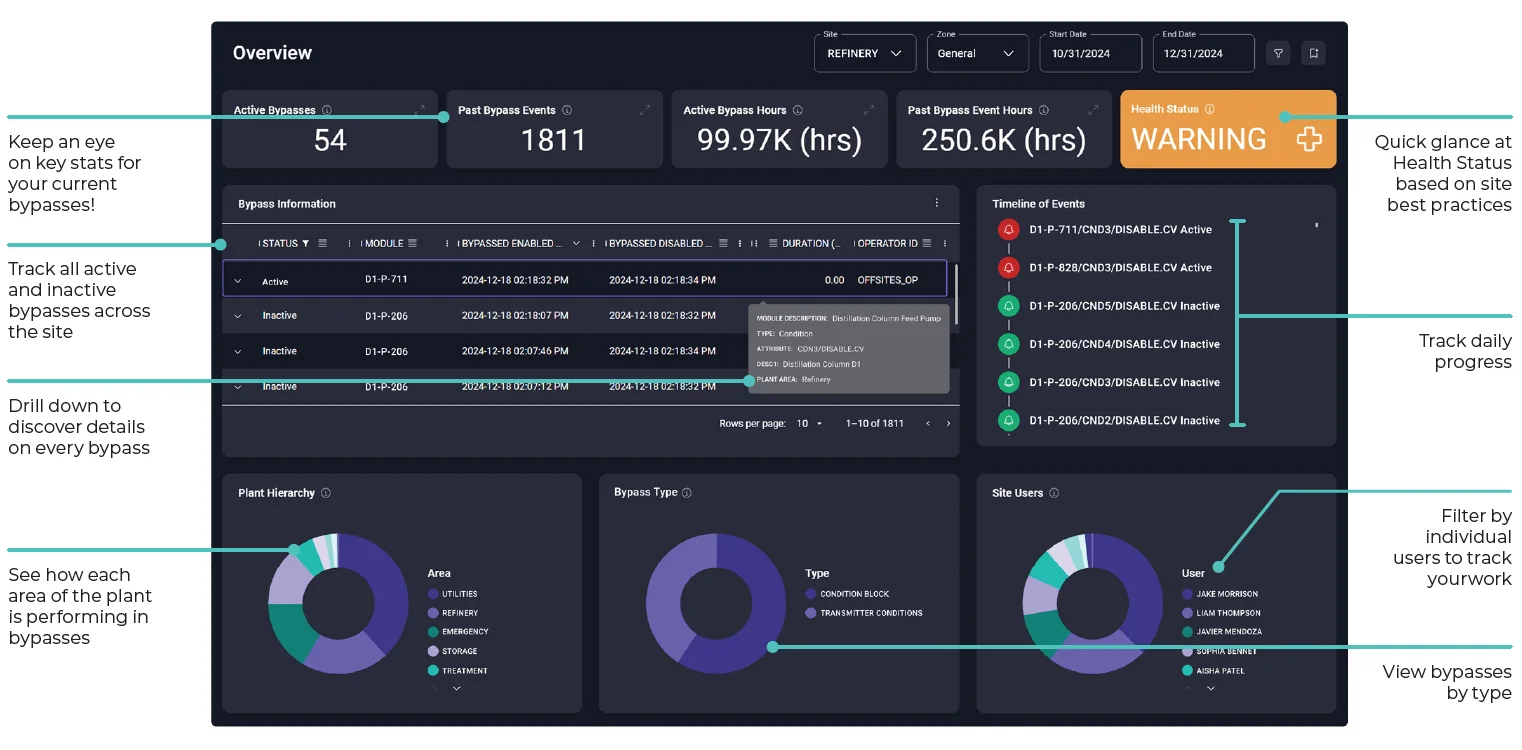This screenshot has width=1522, height=750.
Task: Open the Site dropdown showing REFINERY
Action: coord(865,53)
